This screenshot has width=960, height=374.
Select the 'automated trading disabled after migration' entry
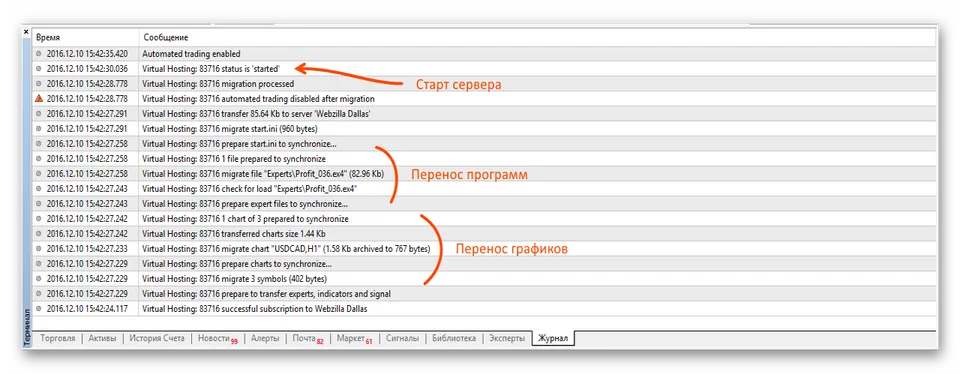[258, 99]
